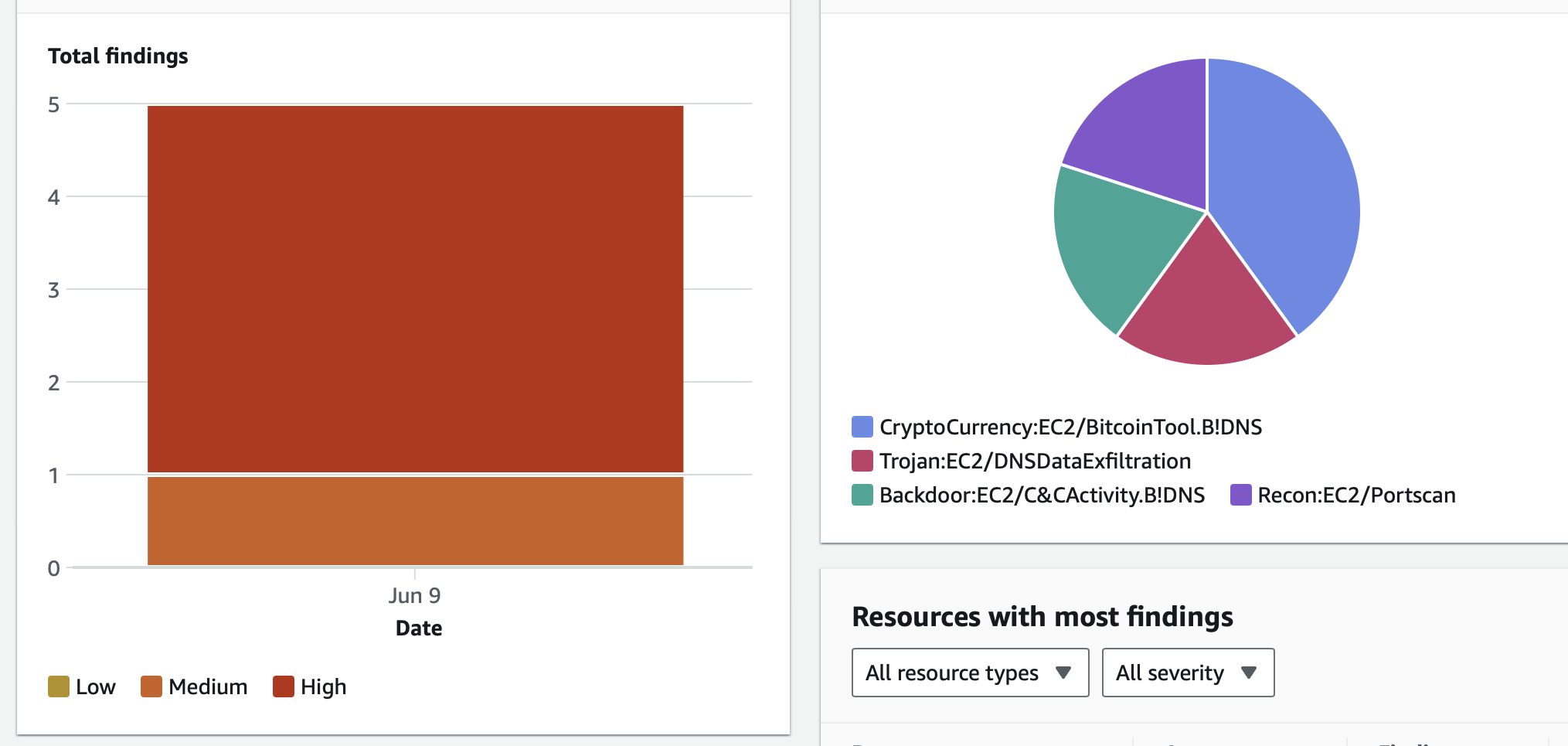The width and height of the screenshot is (1568, 746).
Task: Click the Backdoor:EC2/C&CActivity.B!DNS legend label
Action: (1042, 495)
